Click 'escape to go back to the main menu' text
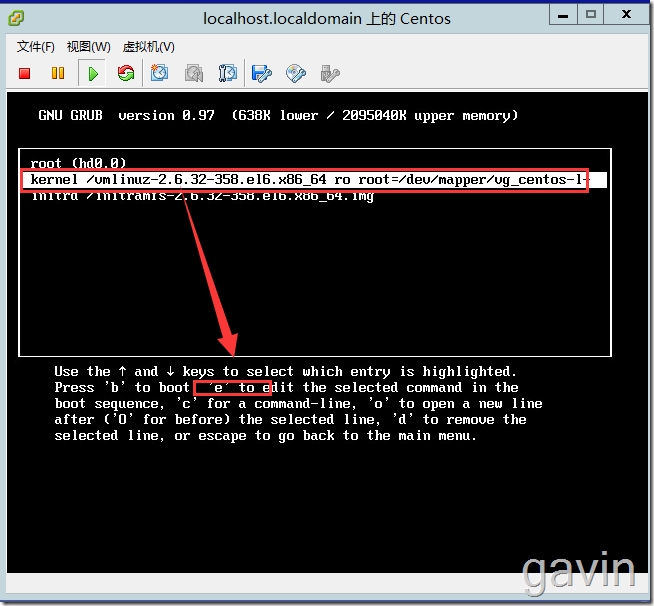 coord(337,436)
